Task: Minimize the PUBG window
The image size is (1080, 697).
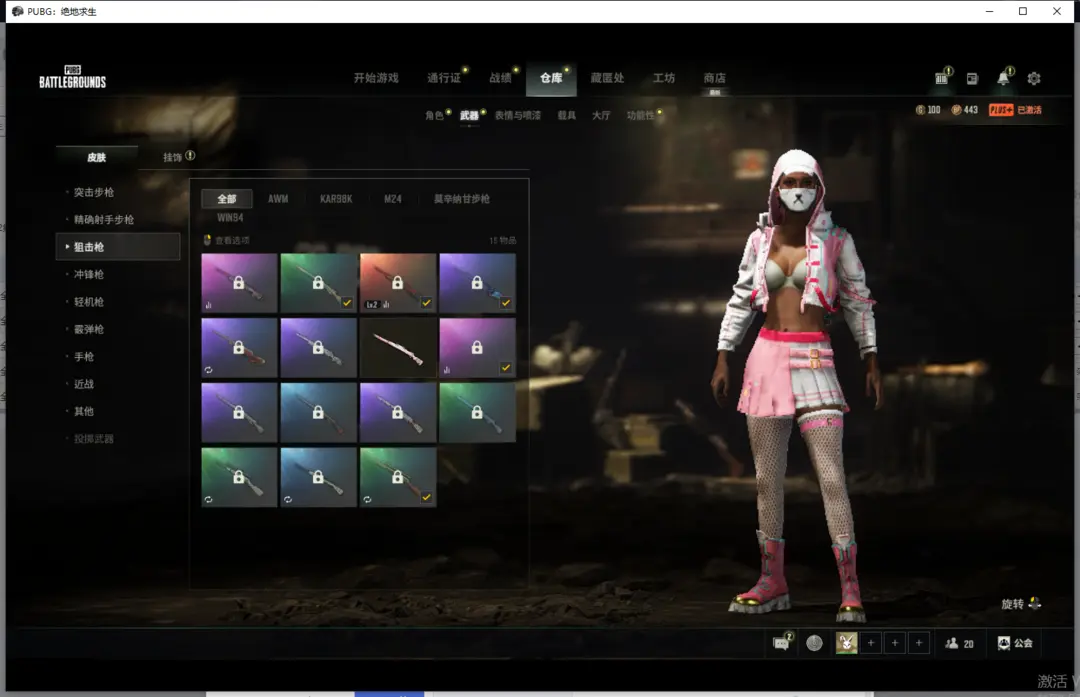Action: [990, 11]
